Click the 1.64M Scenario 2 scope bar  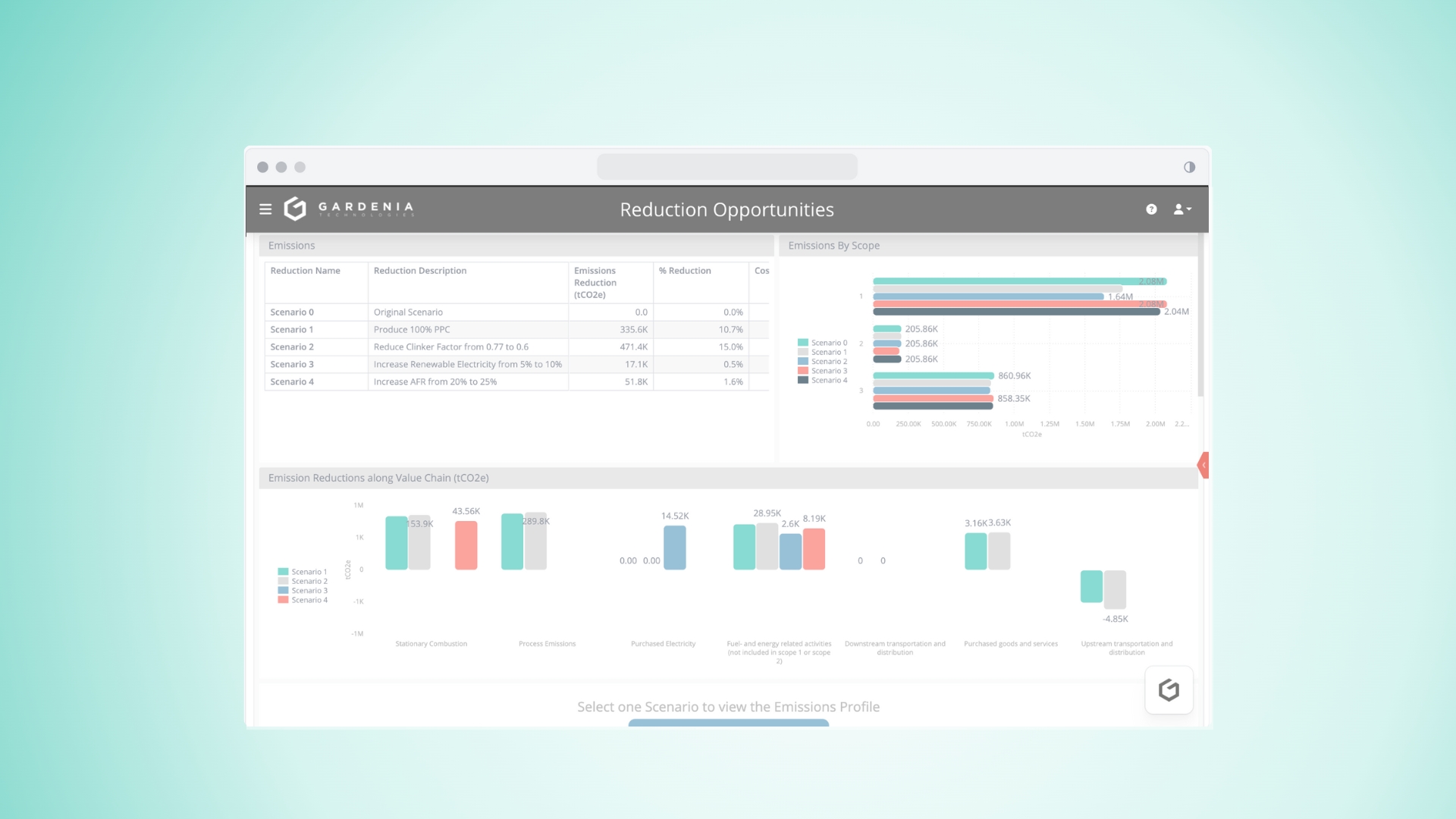tap(988, 297)
